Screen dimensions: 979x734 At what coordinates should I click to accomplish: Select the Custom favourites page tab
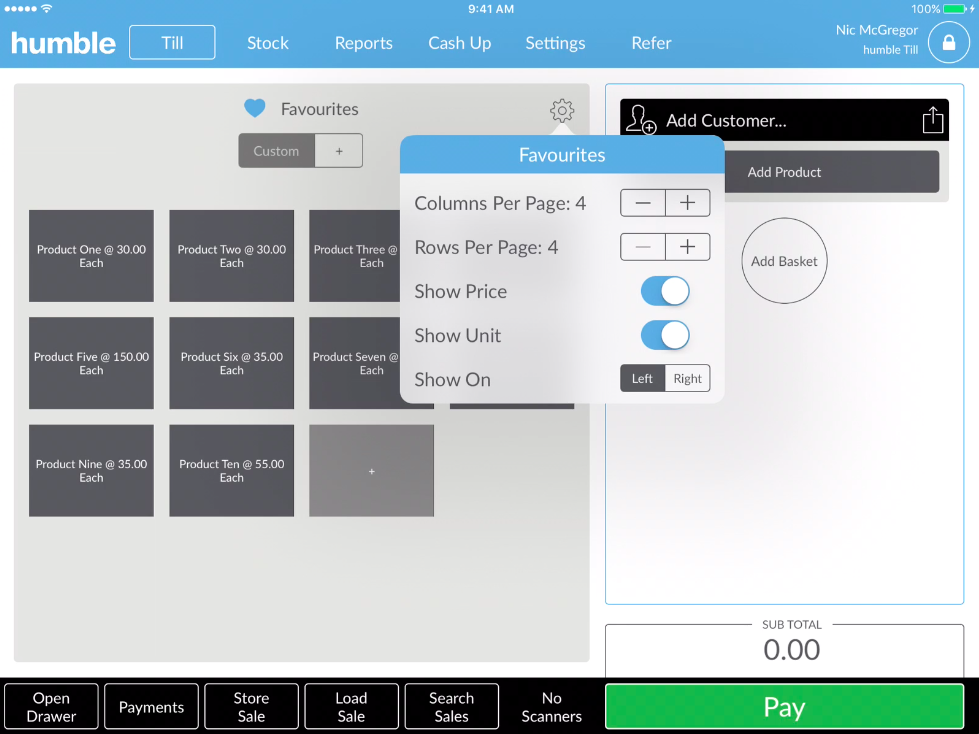point(277,151)
